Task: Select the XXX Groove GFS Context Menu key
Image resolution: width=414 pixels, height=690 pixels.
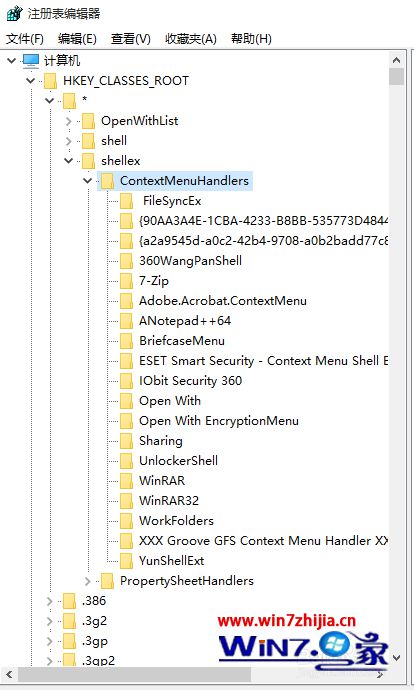Action: [x=263, y=541]
